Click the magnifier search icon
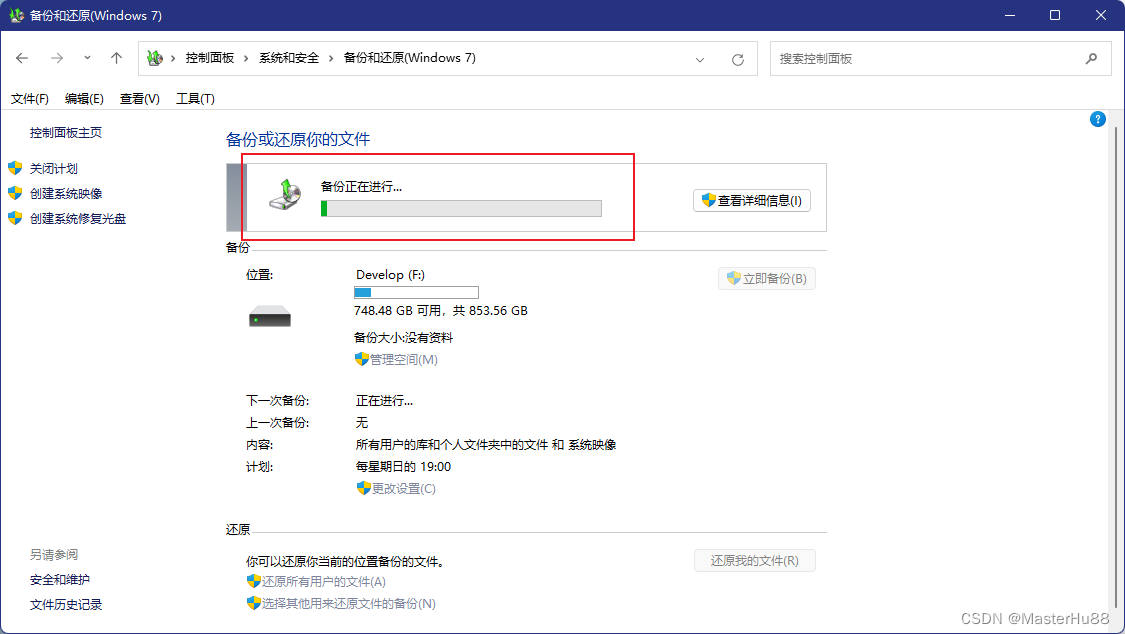 pos(1091,59)
